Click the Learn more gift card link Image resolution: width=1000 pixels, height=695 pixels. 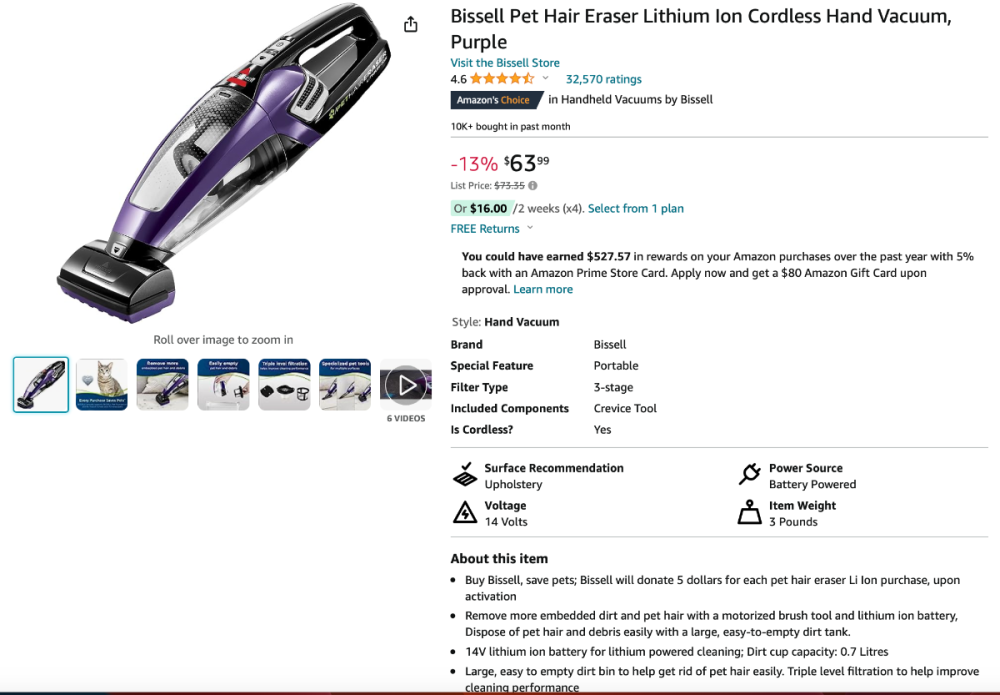tap(543, 289)
